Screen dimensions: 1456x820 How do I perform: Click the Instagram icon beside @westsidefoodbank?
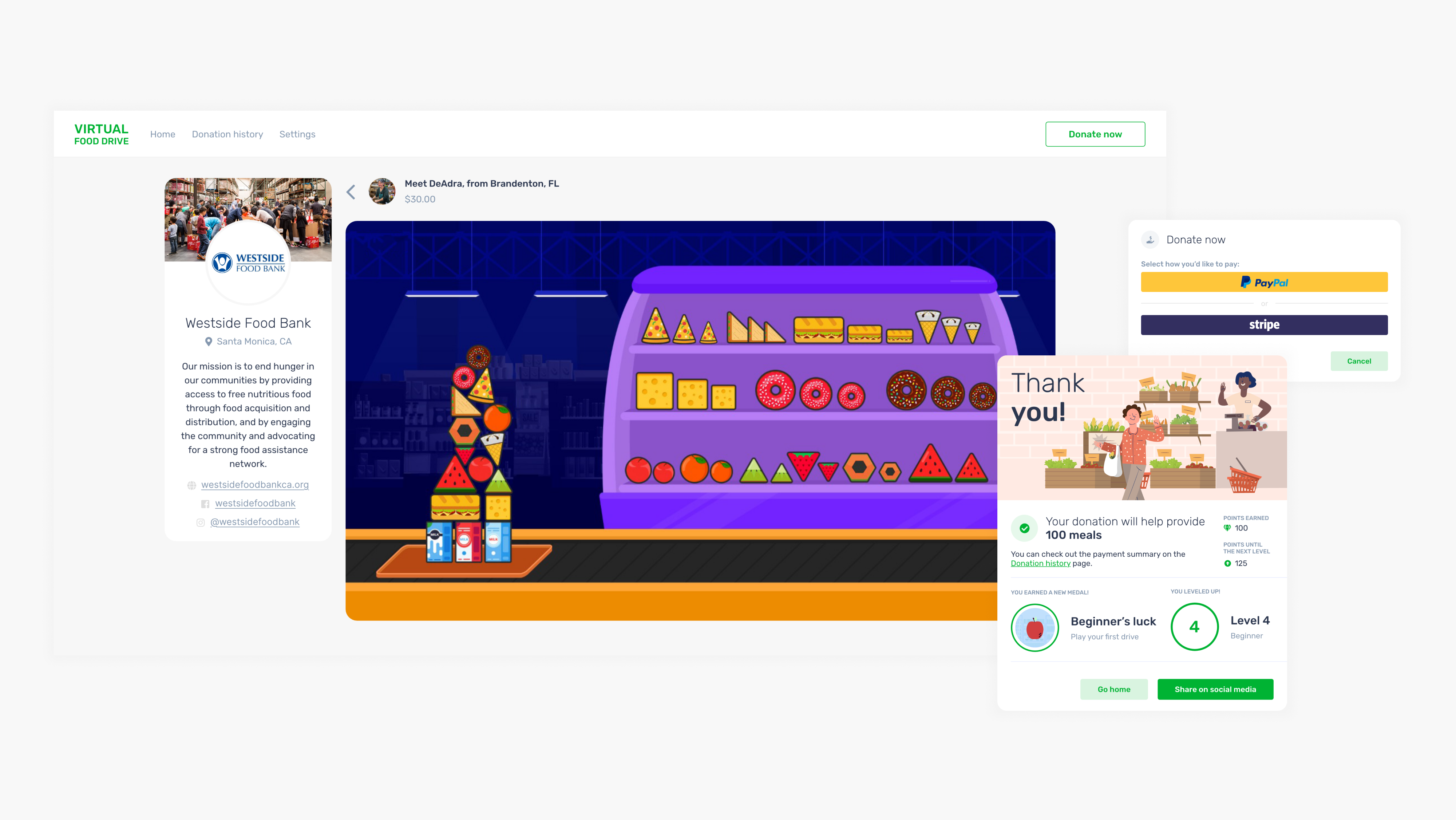click(x=200, y=523)
